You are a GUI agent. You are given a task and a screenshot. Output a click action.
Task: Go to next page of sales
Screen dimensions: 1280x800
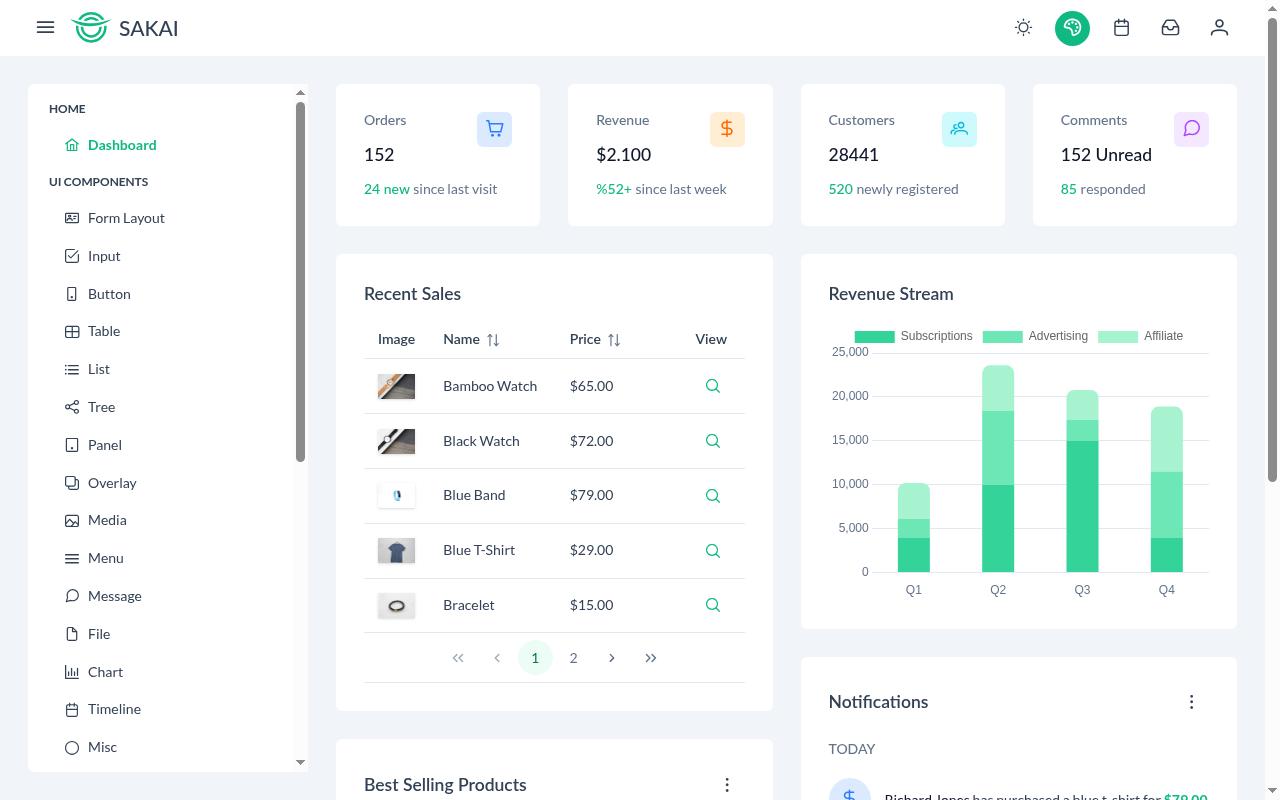(612, 658)
